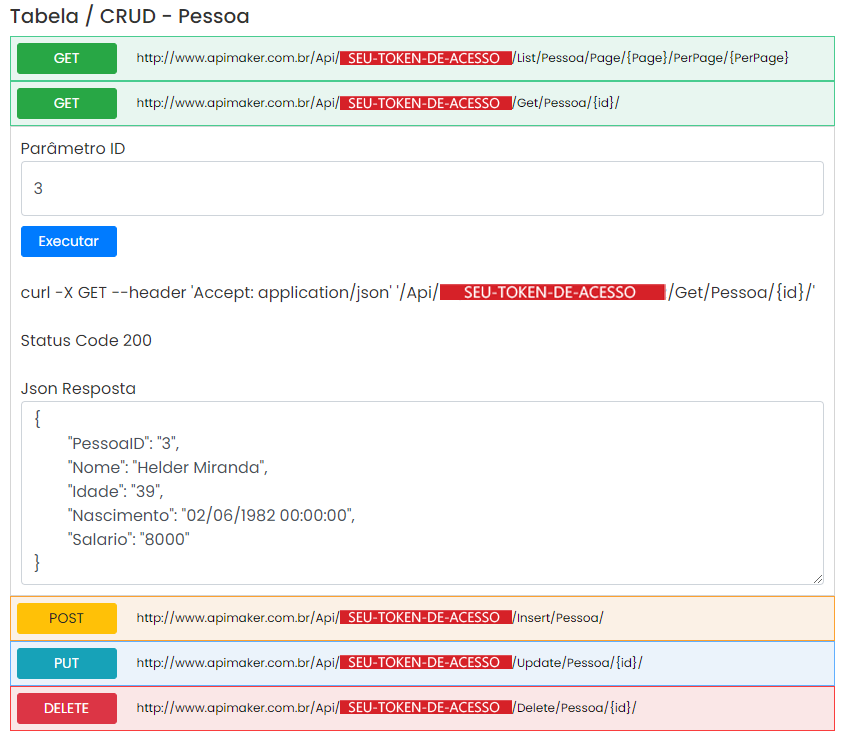844x740 pixels.
Task: Click the red token badge in the curl command
Action: 551,292
